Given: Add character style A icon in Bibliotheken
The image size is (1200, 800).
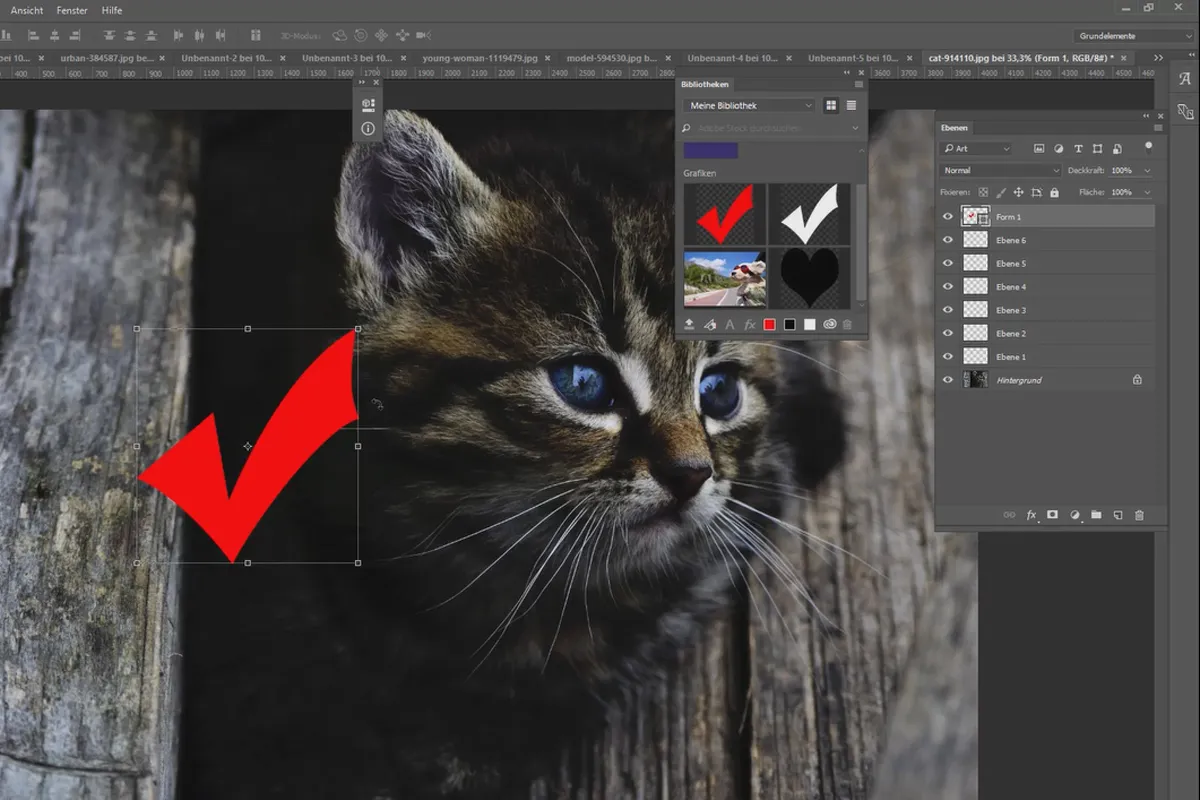Looking at the screenshot, I should (x=729, y=324).
